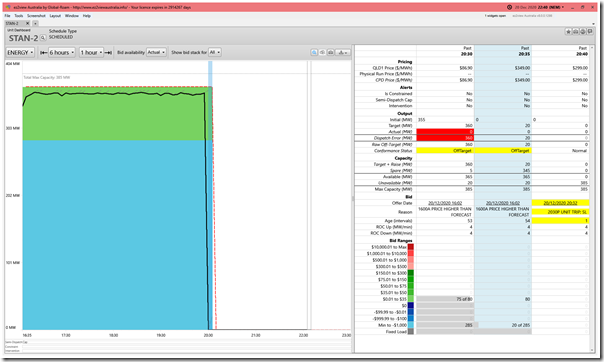Open the Screenshot menu
Screen dimensions: 604x362
coord(36,16)
